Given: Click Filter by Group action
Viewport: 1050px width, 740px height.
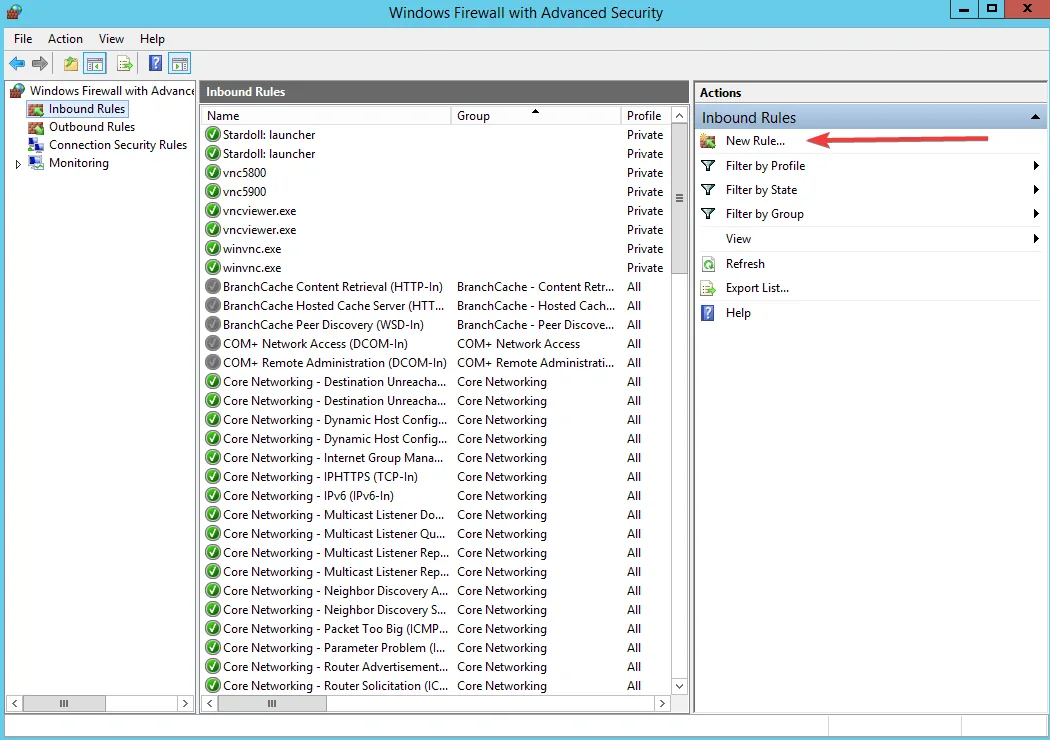Looking at the screenshot, I should coord(765,214).
